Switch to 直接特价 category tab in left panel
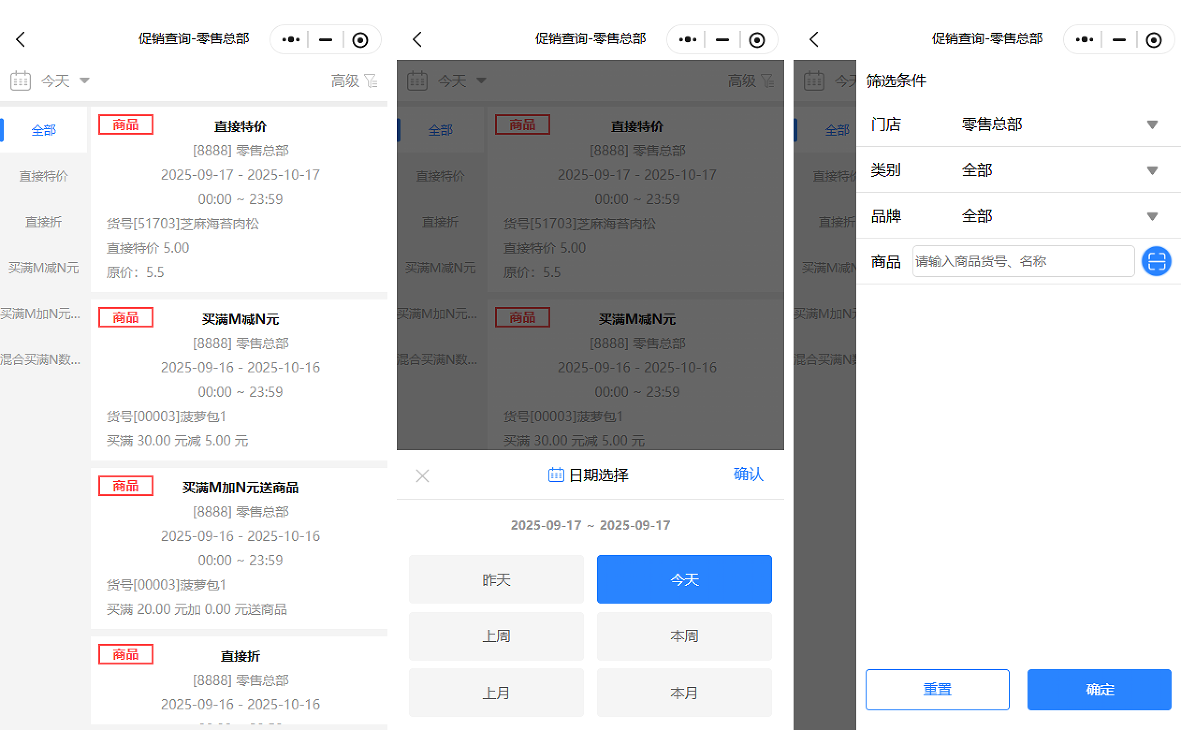The image size is (1181, 730). point(43,176)
